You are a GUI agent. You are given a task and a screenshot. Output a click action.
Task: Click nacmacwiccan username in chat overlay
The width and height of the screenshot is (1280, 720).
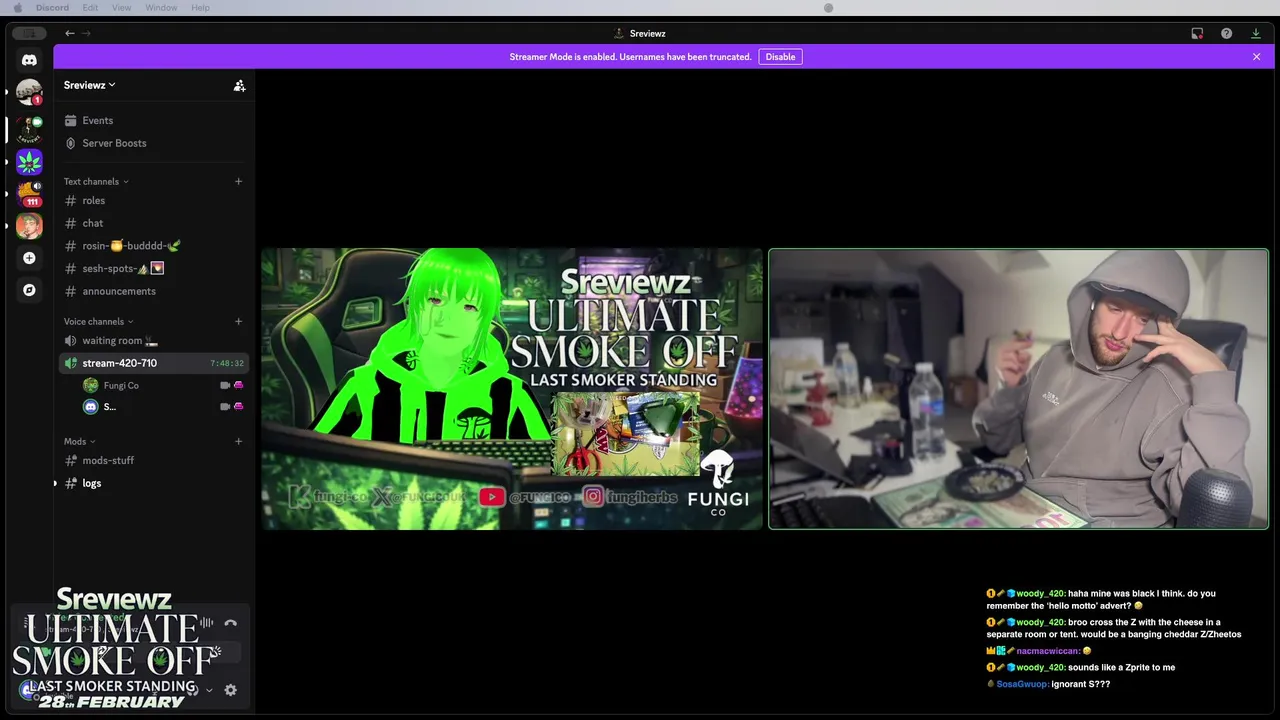(1048, 651)
